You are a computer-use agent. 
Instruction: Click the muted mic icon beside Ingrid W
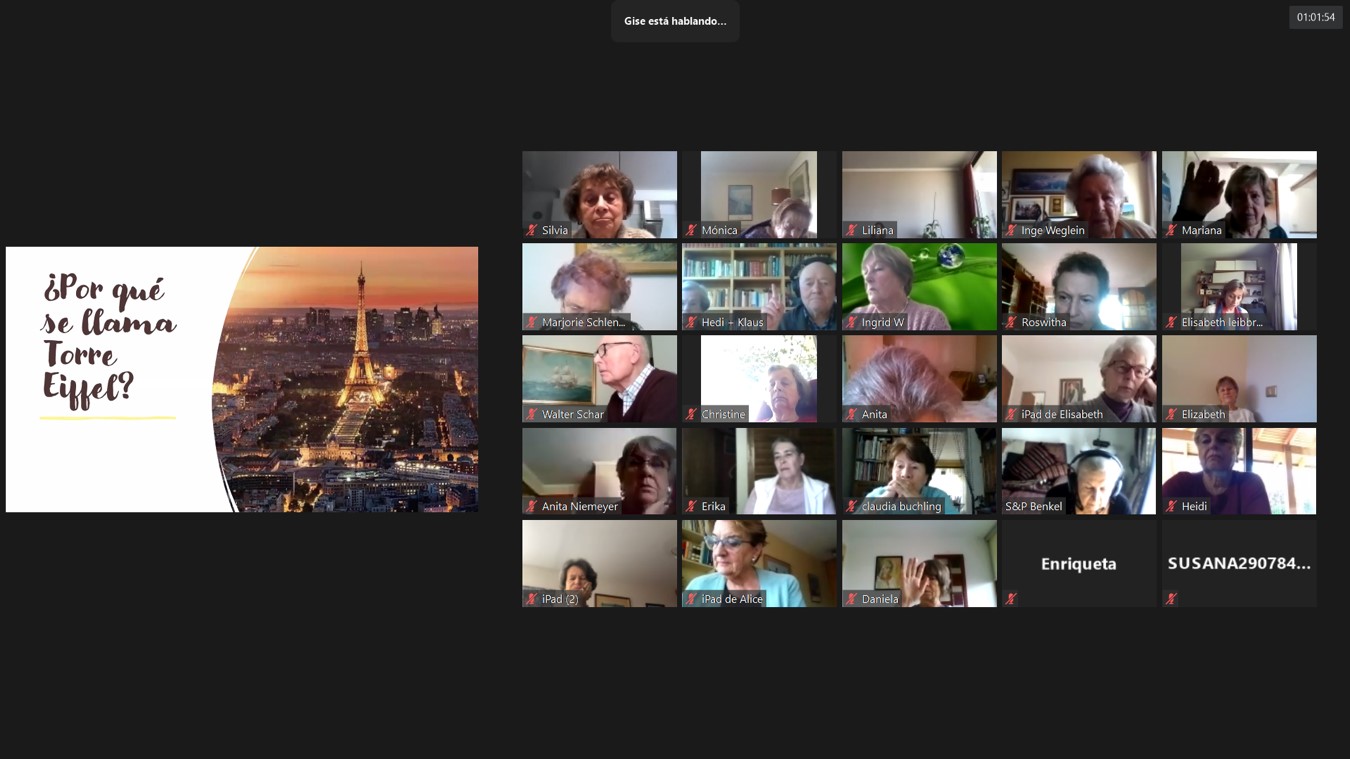[x=852, y=322]
